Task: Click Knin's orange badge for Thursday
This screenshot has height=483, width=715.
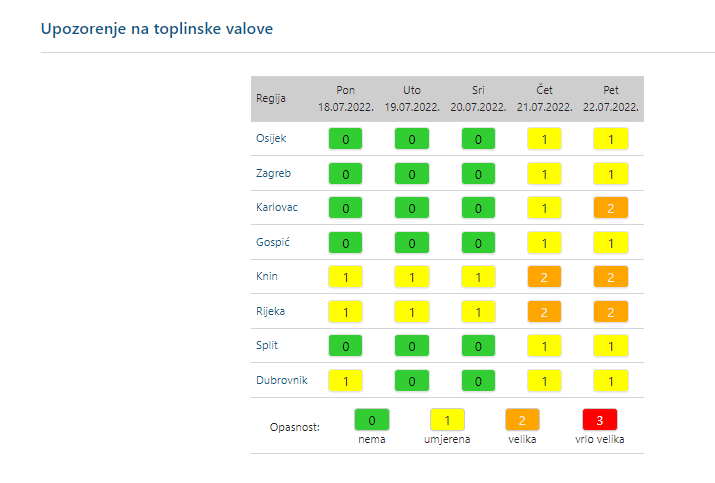Action: (544, 277)
